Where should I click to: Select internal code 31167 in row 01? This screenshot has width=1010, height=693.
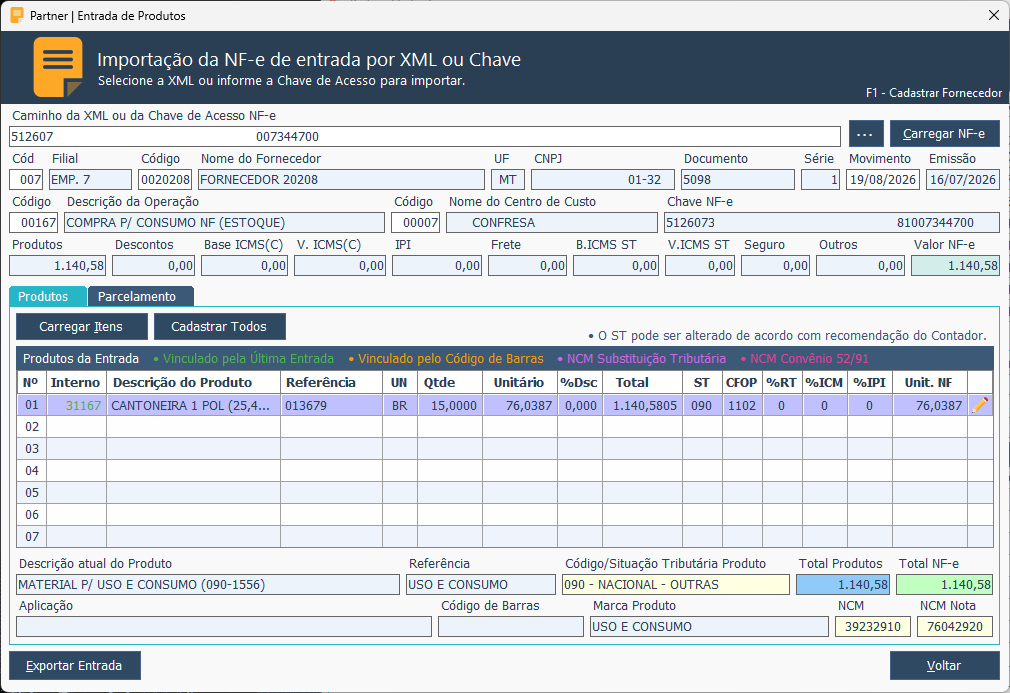pyautogui.click(x=77, y=406)
